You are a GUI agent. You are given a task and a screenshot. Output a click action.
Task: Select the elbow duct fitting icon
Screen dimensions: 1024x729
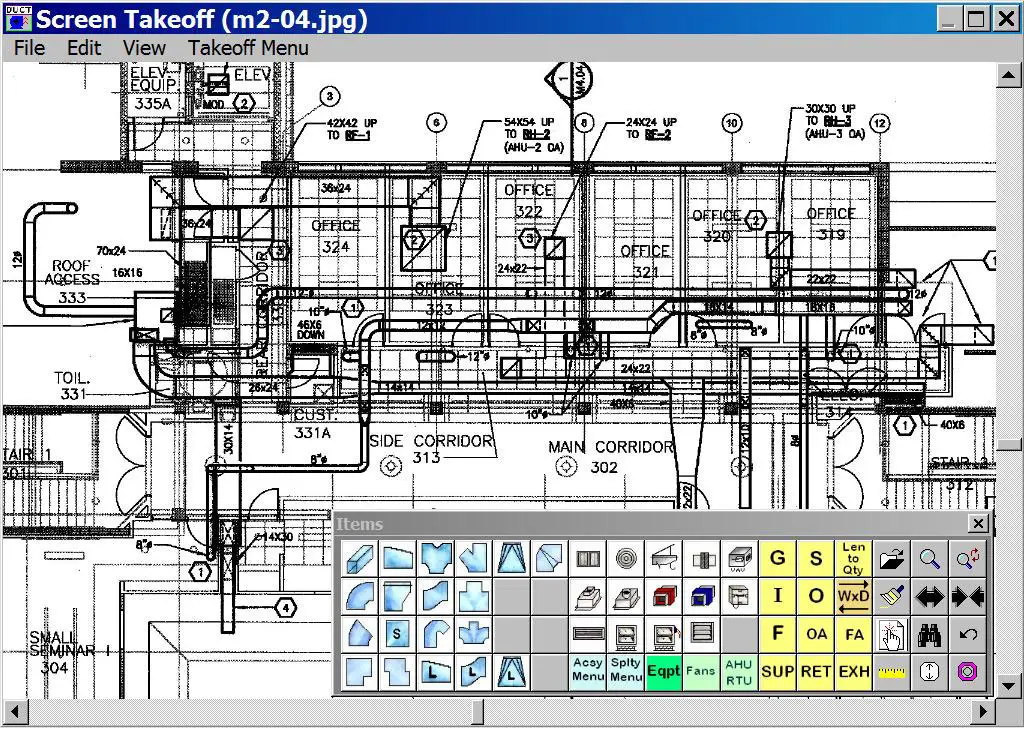tap(360, 597)
